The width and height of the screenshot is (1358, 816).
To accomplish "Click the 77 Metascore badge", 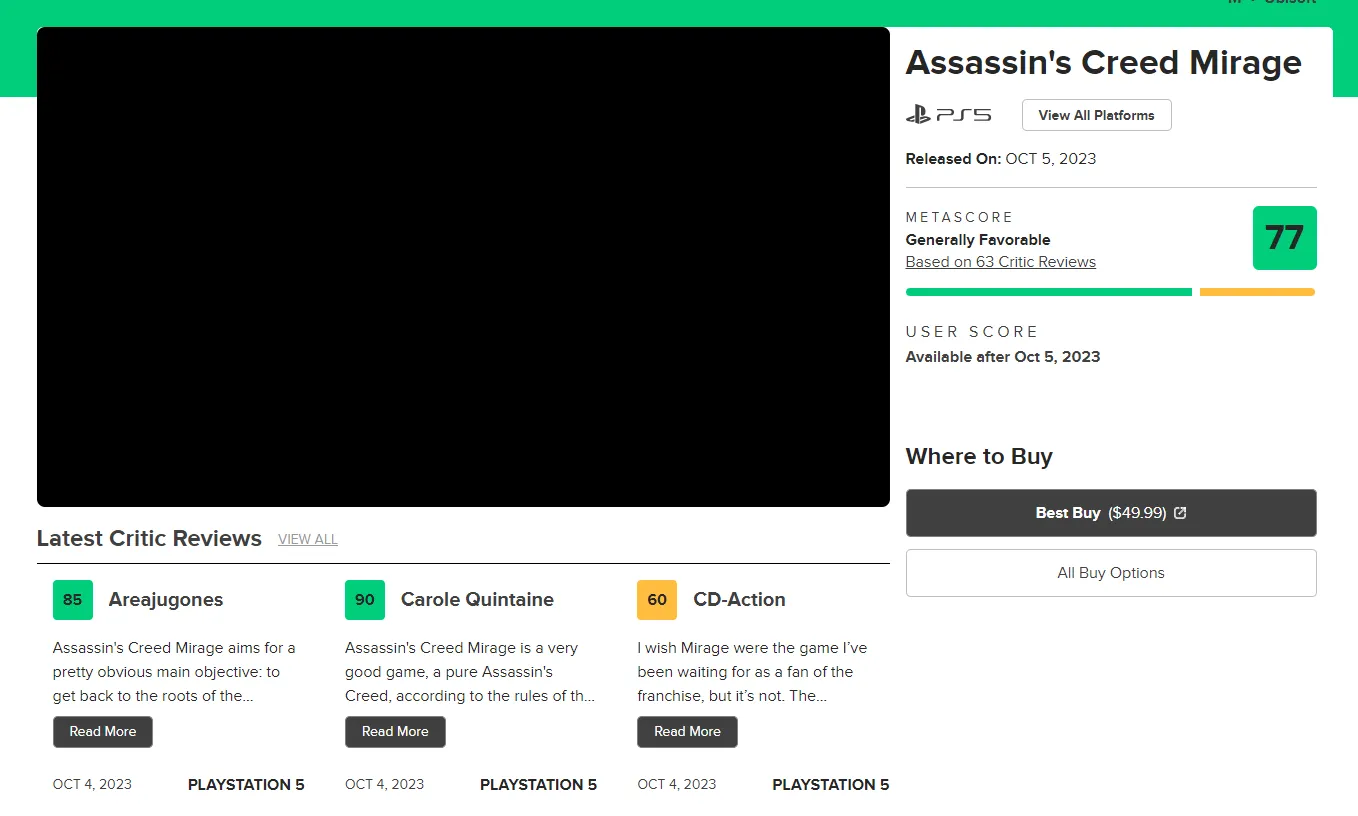I will (x=1284, y=238).
